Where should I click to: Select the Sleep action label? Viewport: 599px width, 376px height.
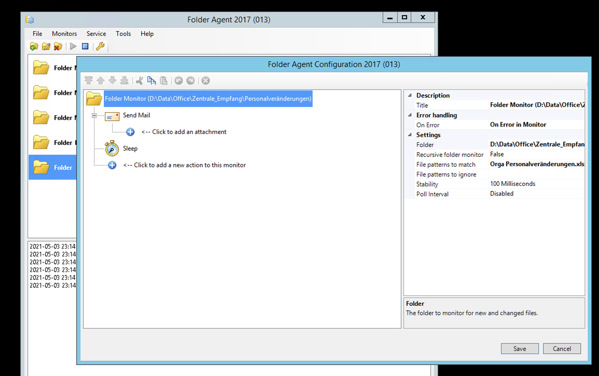coord(130,148)
